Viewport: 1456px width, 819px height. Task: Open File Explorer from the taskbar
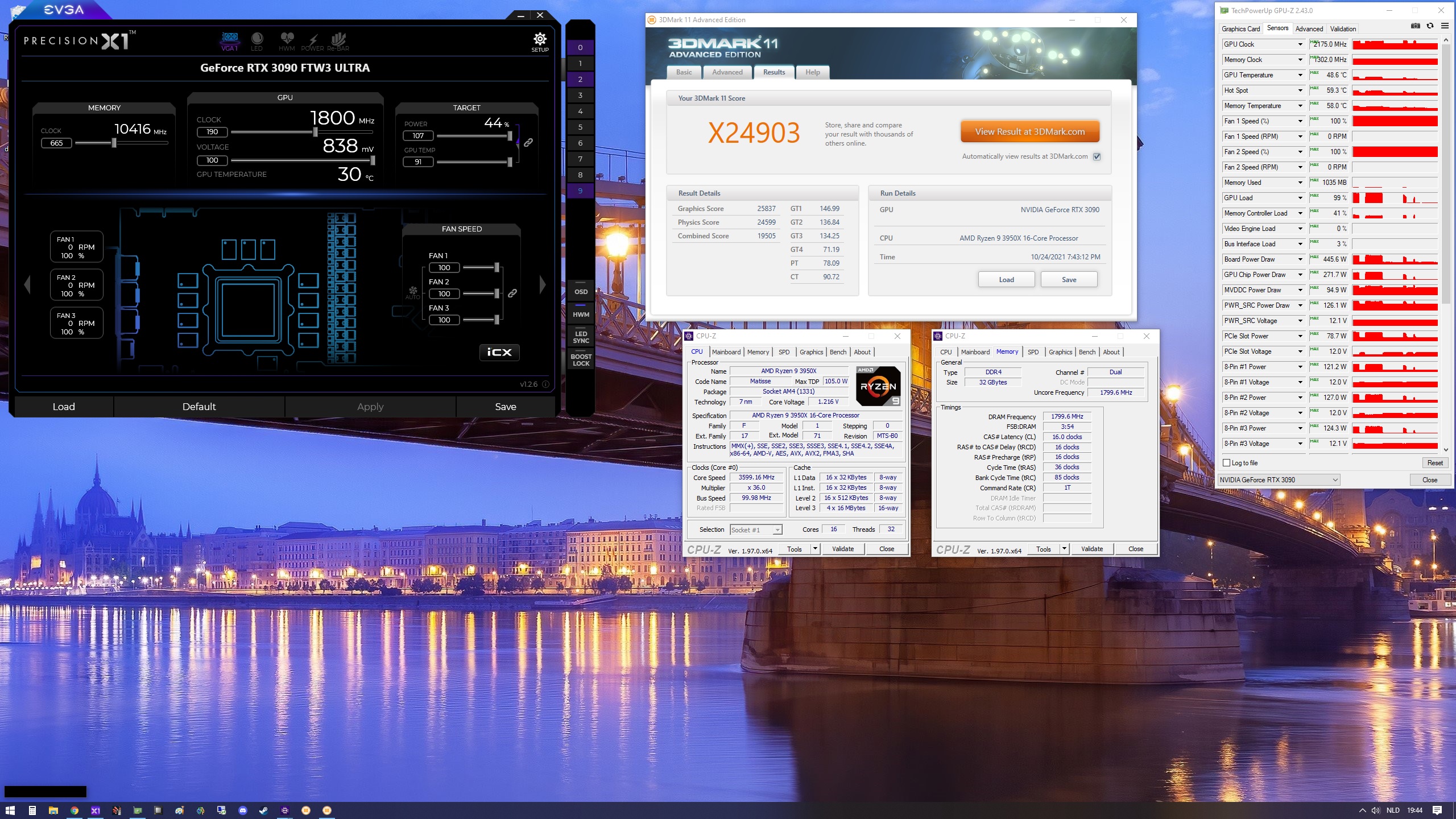(53, 810)
